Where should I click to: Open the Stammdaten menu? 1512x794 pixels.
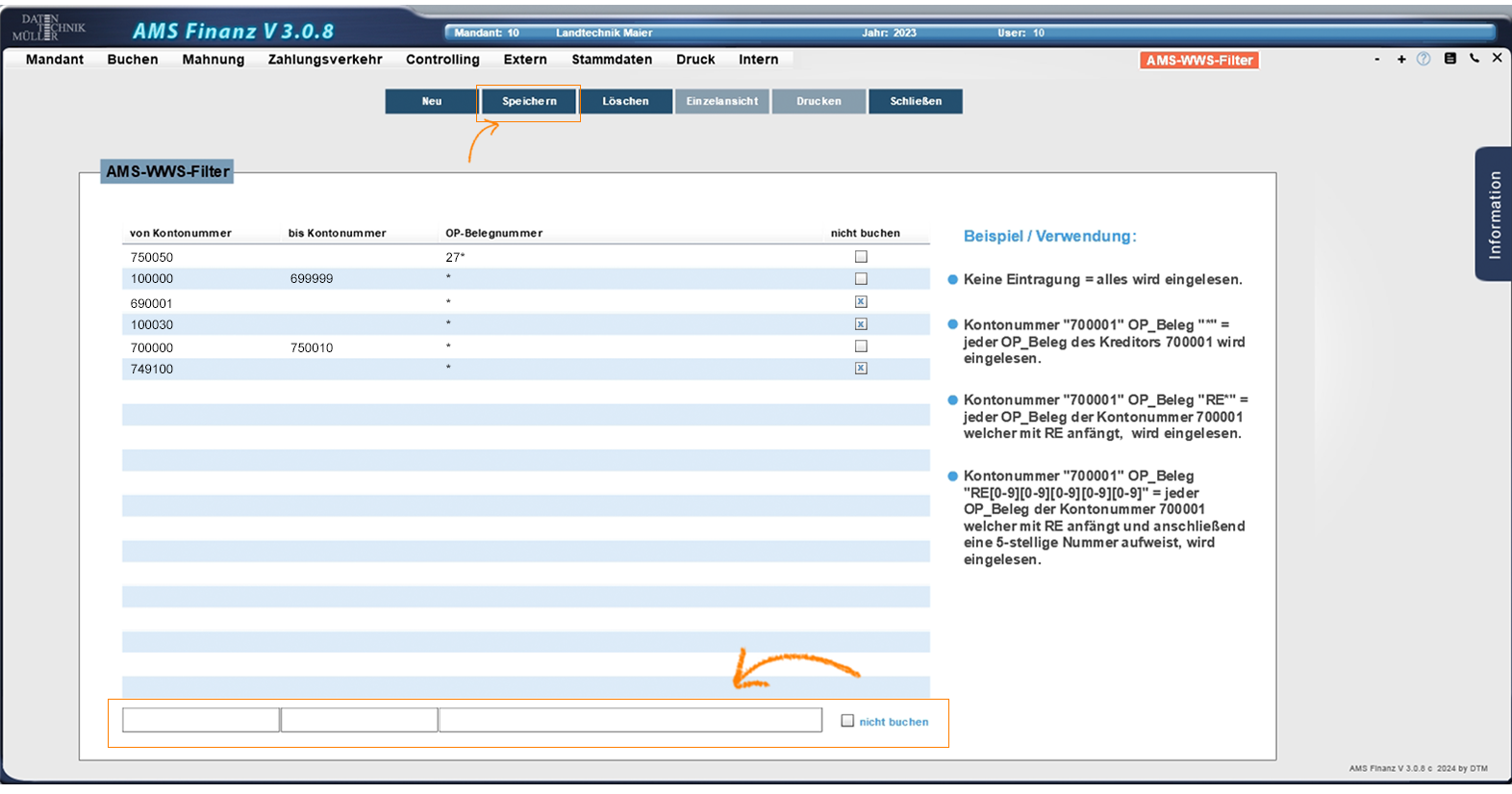(x=612, y=60)
